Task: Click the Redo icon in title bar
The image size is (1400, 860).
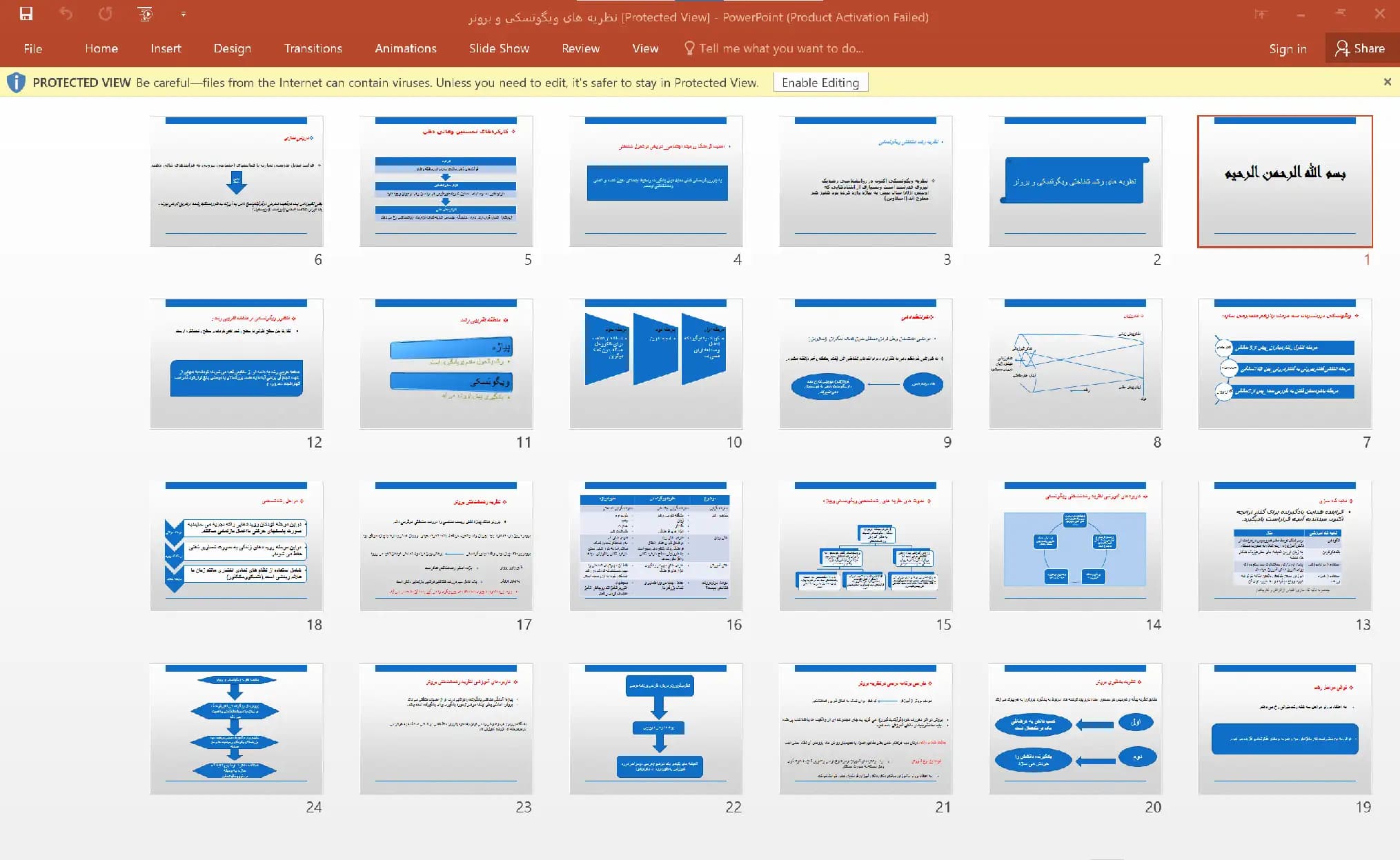Action: coord(105,14)
